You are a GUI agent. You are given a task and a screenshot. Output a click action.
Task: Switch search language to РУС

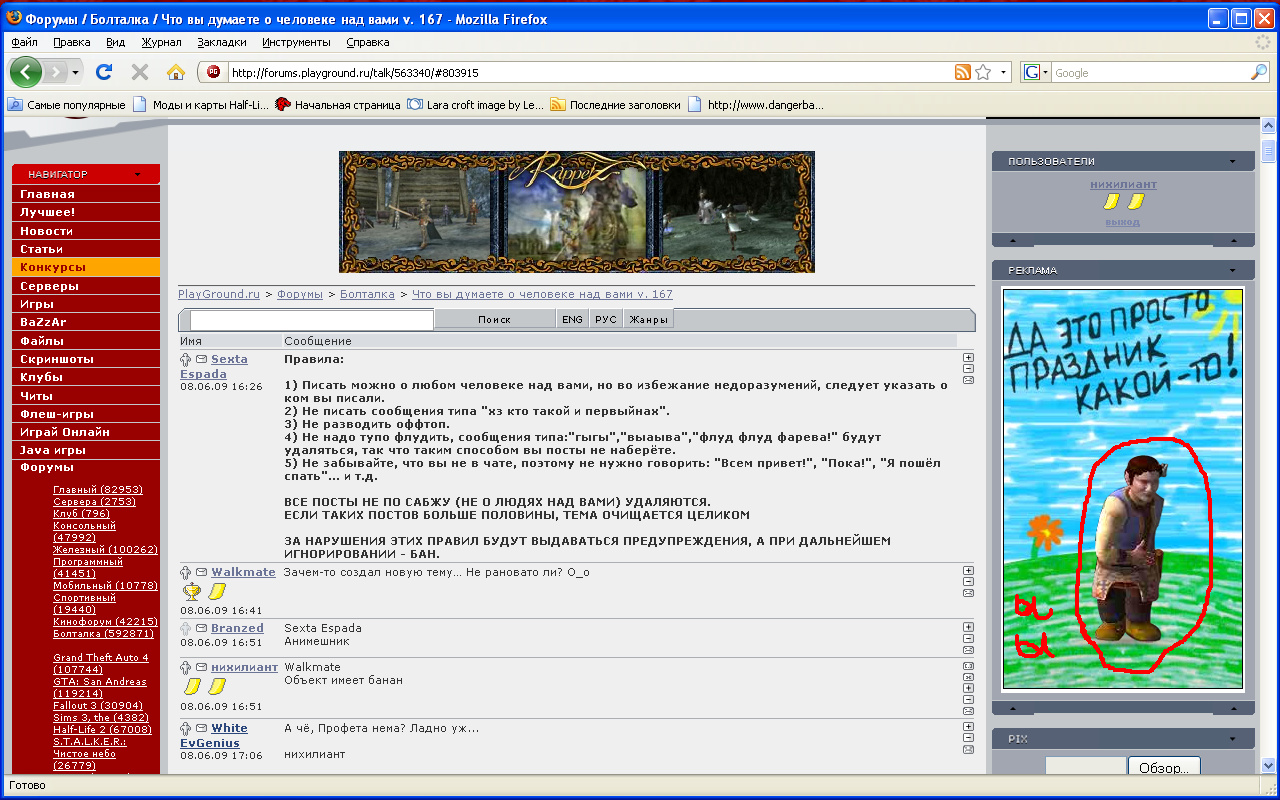pos(605,319)
